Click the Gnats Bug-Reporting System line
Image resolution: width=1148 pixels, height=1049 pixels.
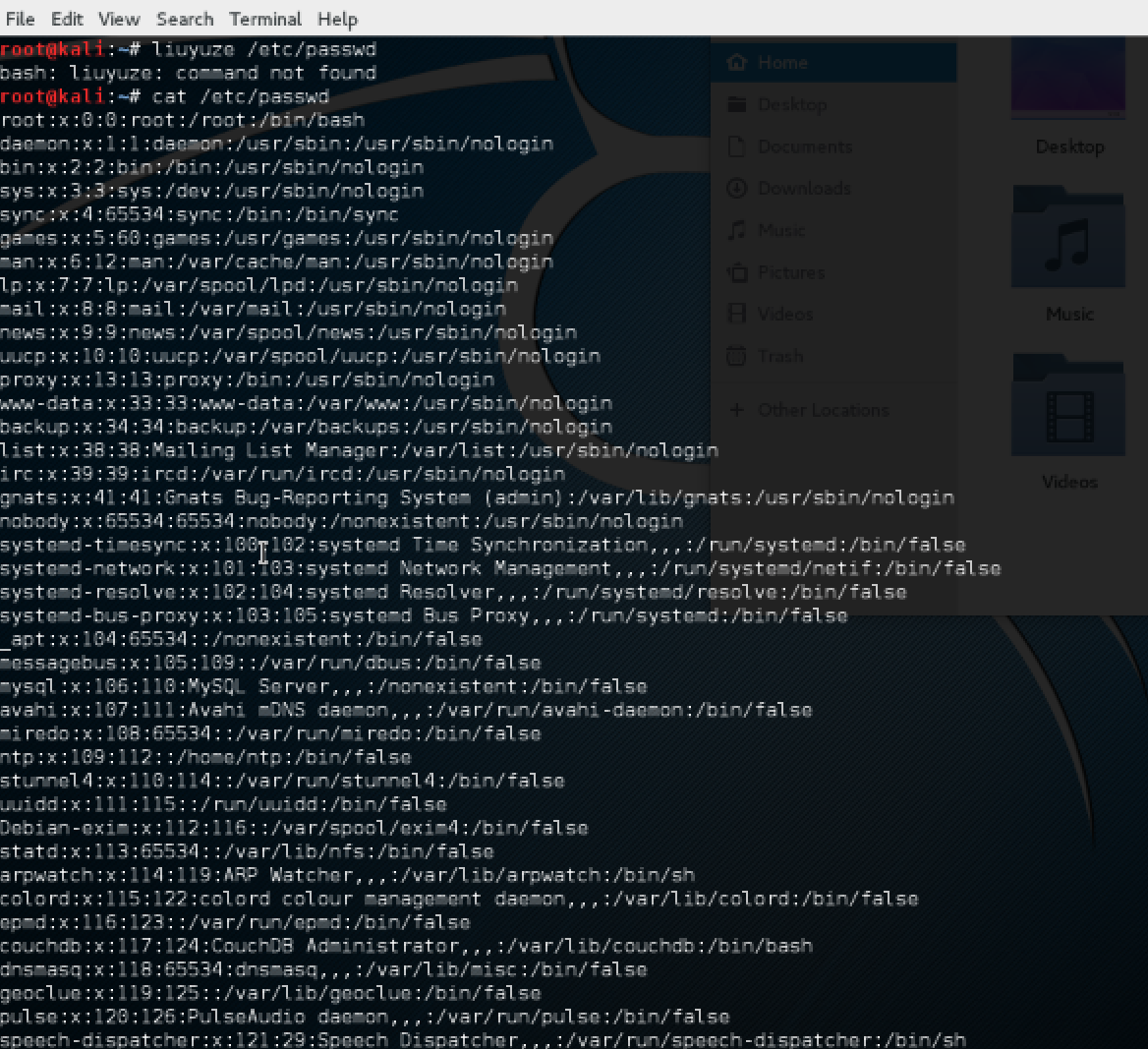tap(478, 498)
